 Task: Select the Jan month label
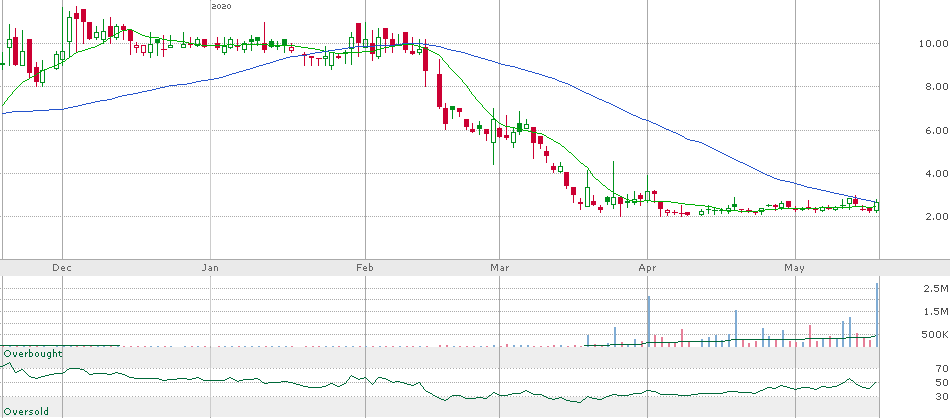(210, 268)
